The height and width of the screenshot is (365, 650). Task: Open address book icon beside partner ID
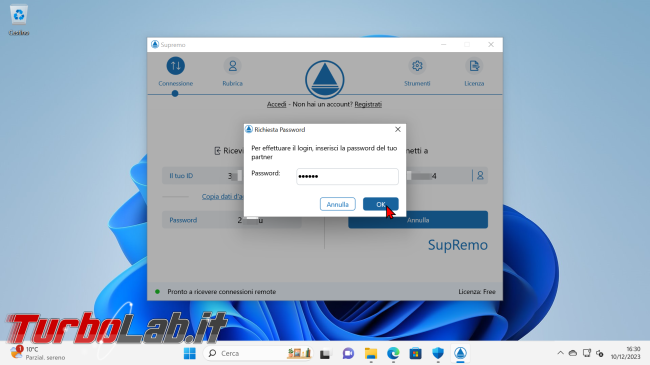[x=480, y=176]
